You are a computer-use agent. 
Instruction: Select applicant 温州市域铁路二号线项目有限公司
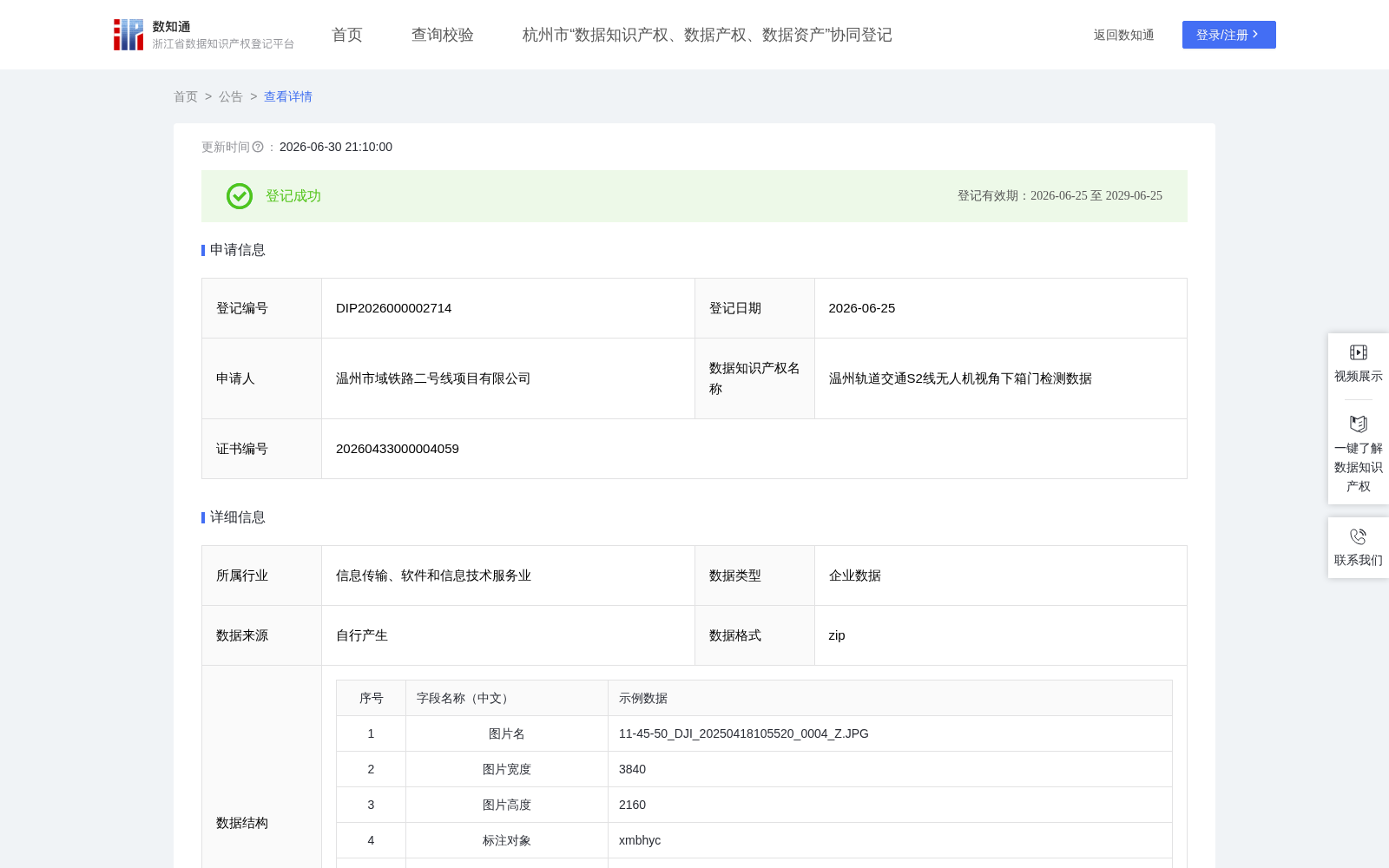[x=433, y=378]
